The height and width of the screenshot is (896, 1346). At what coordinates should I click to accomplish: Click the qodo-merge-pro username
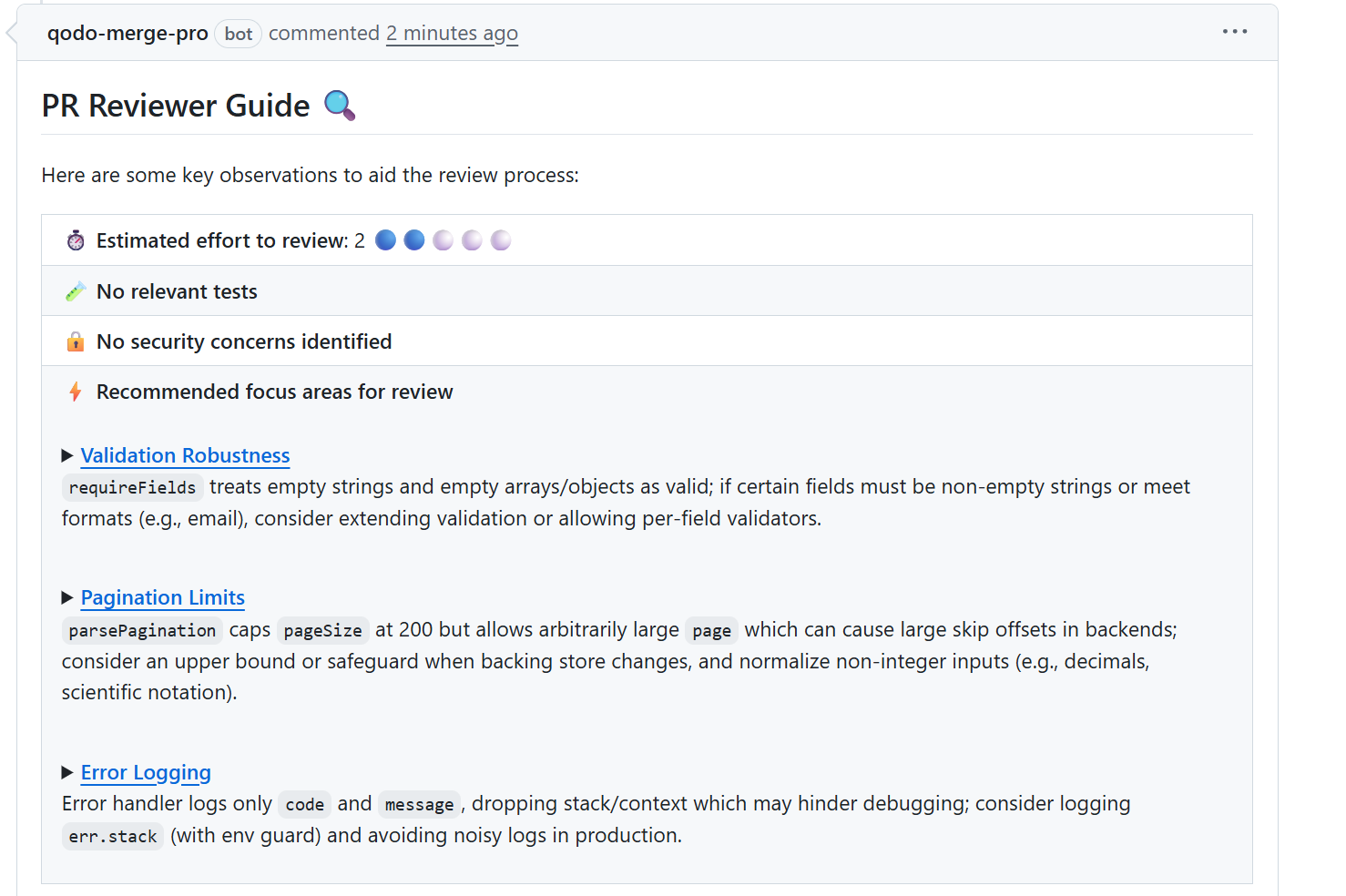[127, 33]
